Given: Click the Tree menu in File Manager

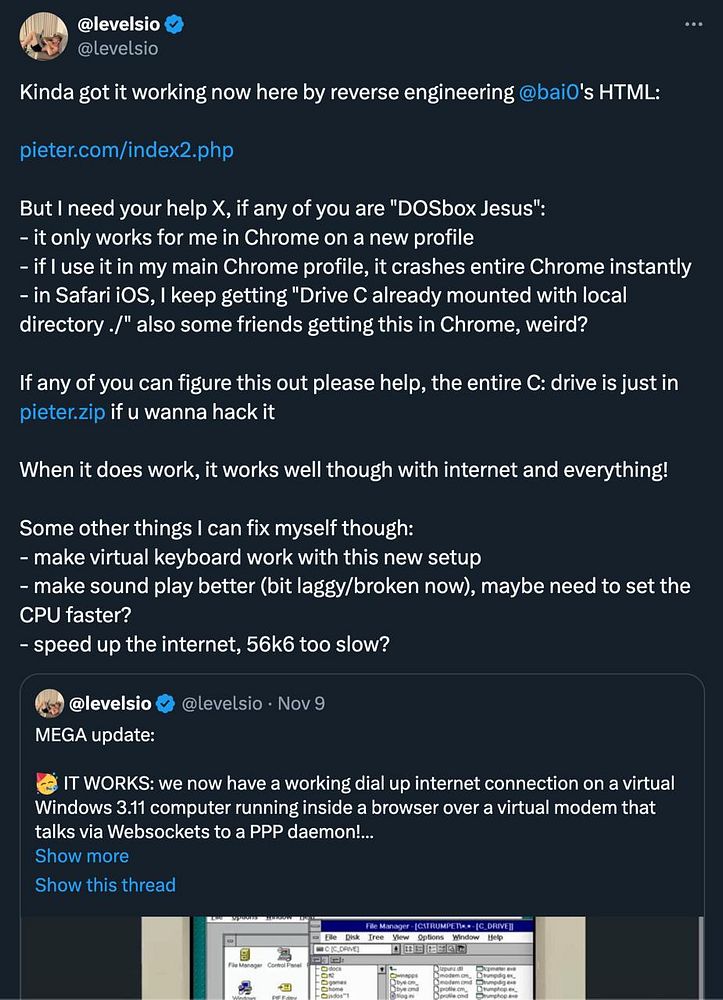Looking at the screenshot, I should [x=376, y=937].
